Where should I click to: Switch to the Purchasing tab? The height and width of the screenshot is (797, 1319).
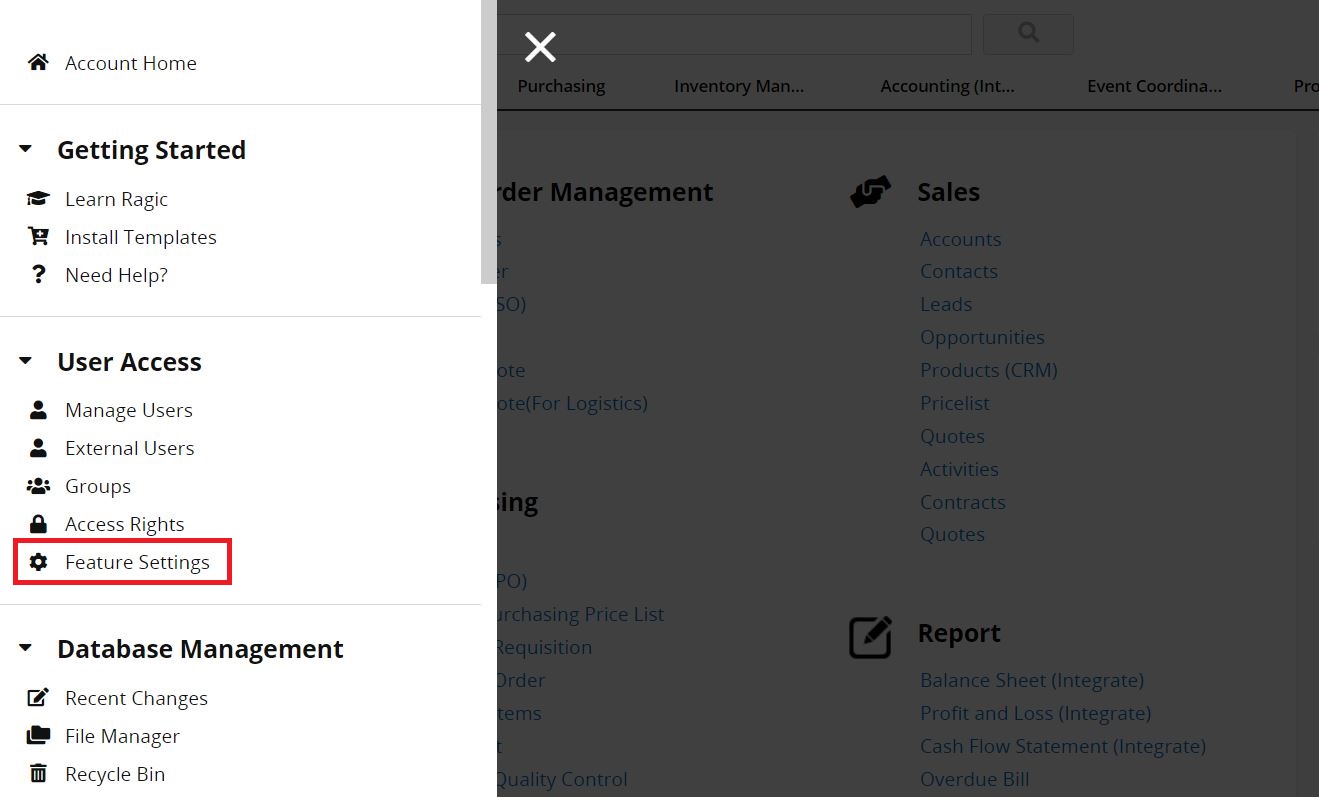point(561,86)
